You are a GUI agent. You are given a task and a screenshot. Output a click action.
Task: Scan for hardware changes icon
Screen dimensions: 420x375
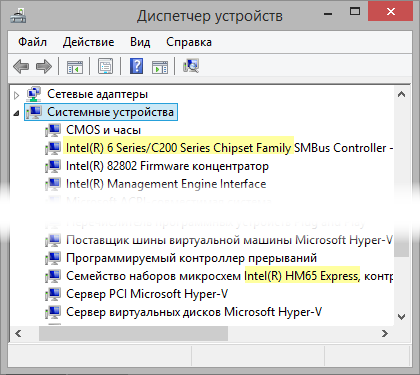coord(191,66)
